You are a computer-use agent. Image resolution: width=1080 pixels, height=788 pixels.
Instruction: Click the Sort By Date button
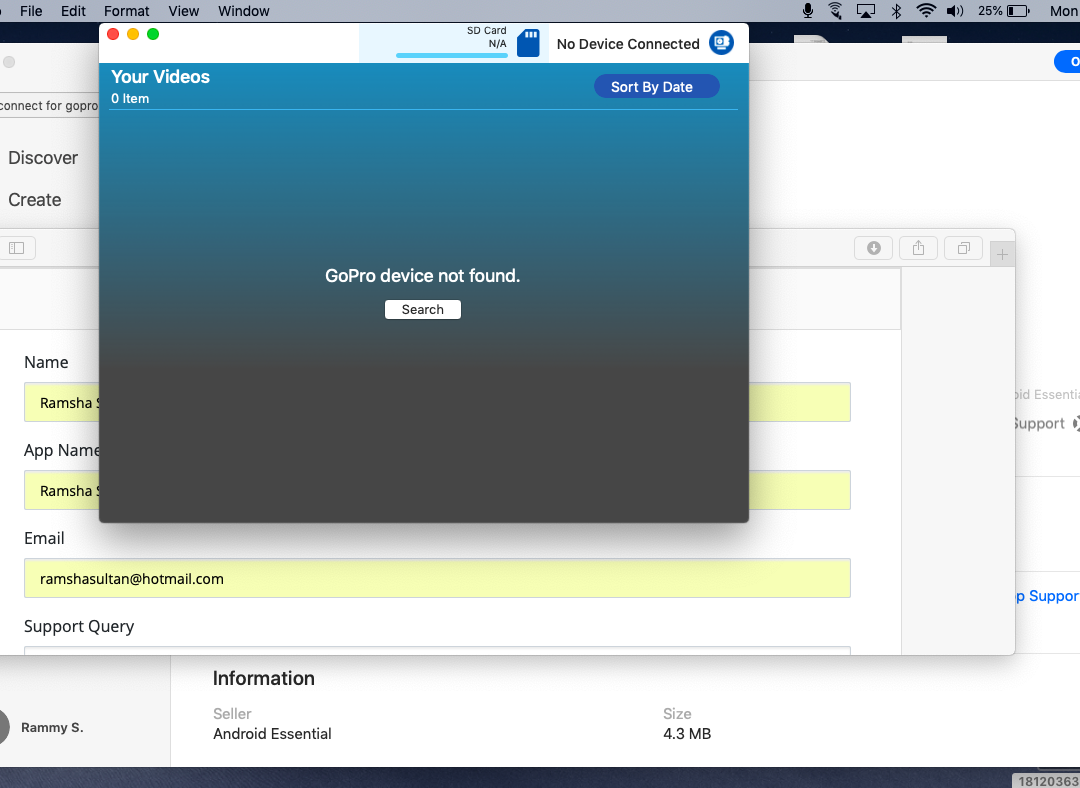[x=656, y=86]
